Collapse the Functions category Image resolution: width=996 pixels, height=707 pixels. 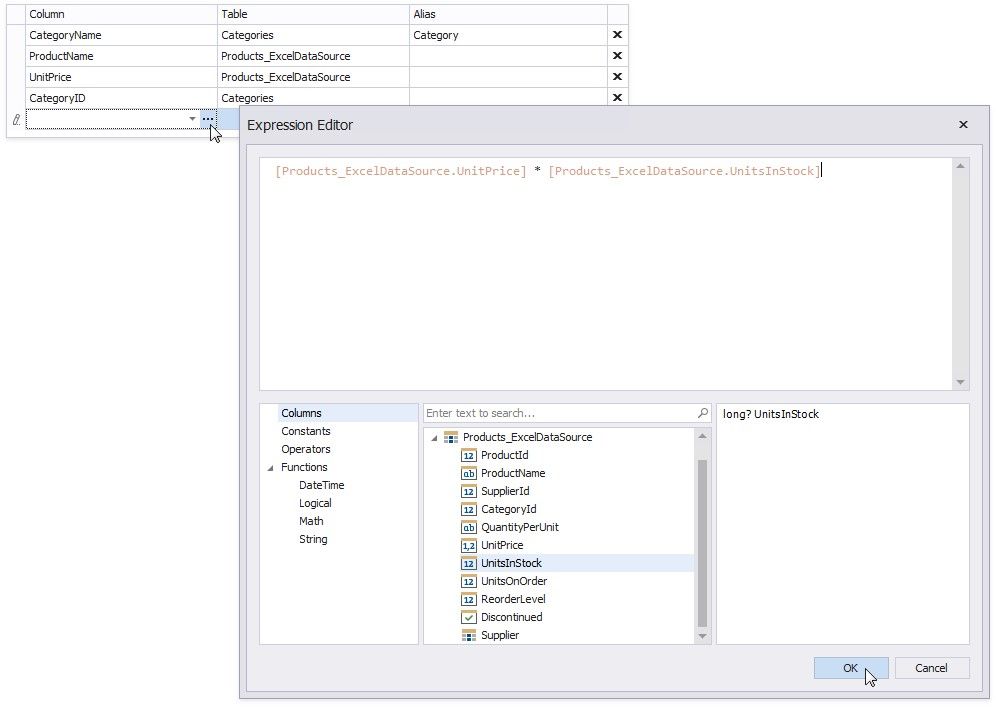270,468
